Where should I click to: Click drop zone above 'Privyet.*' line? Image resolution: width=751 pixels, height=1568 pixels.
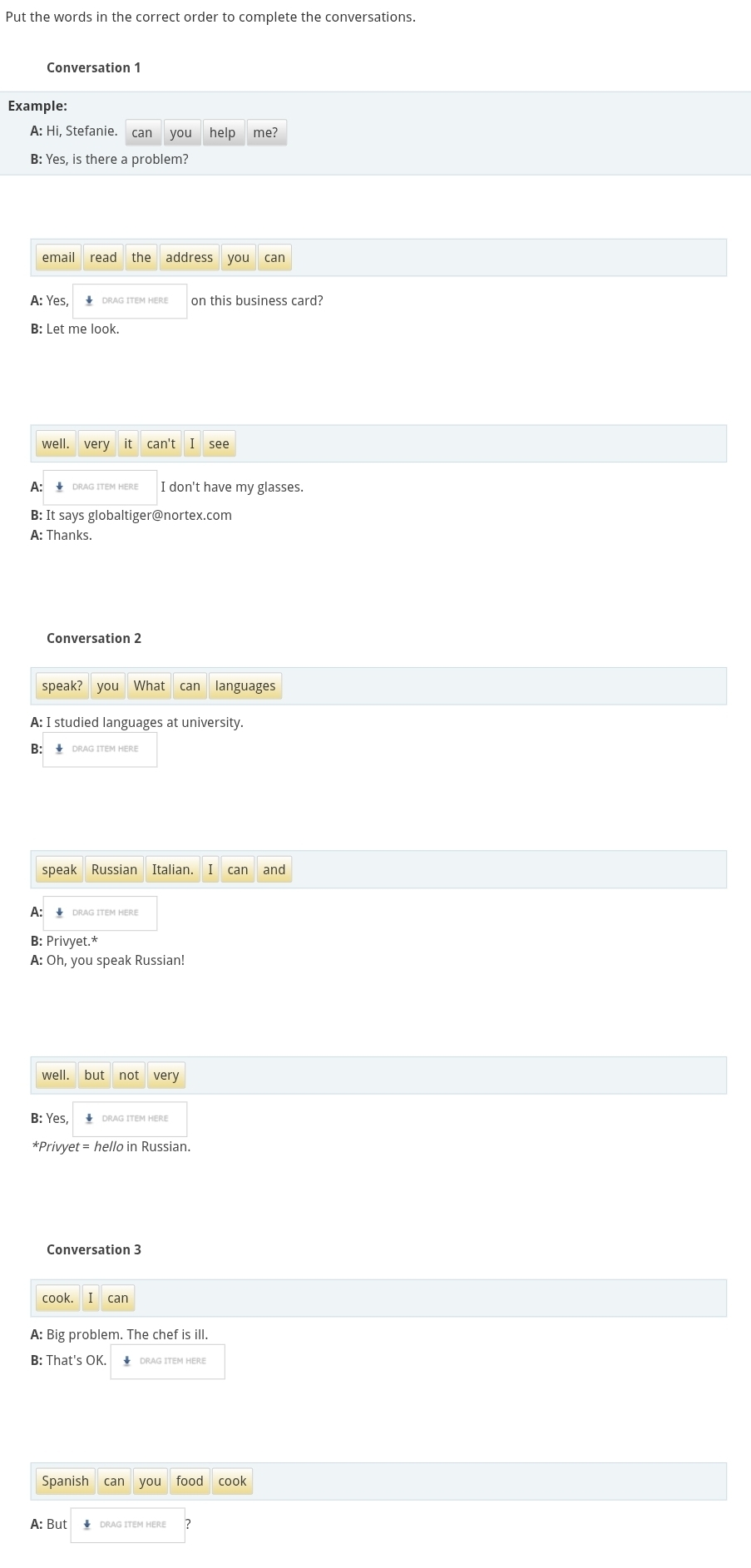[x=100, y=913]
